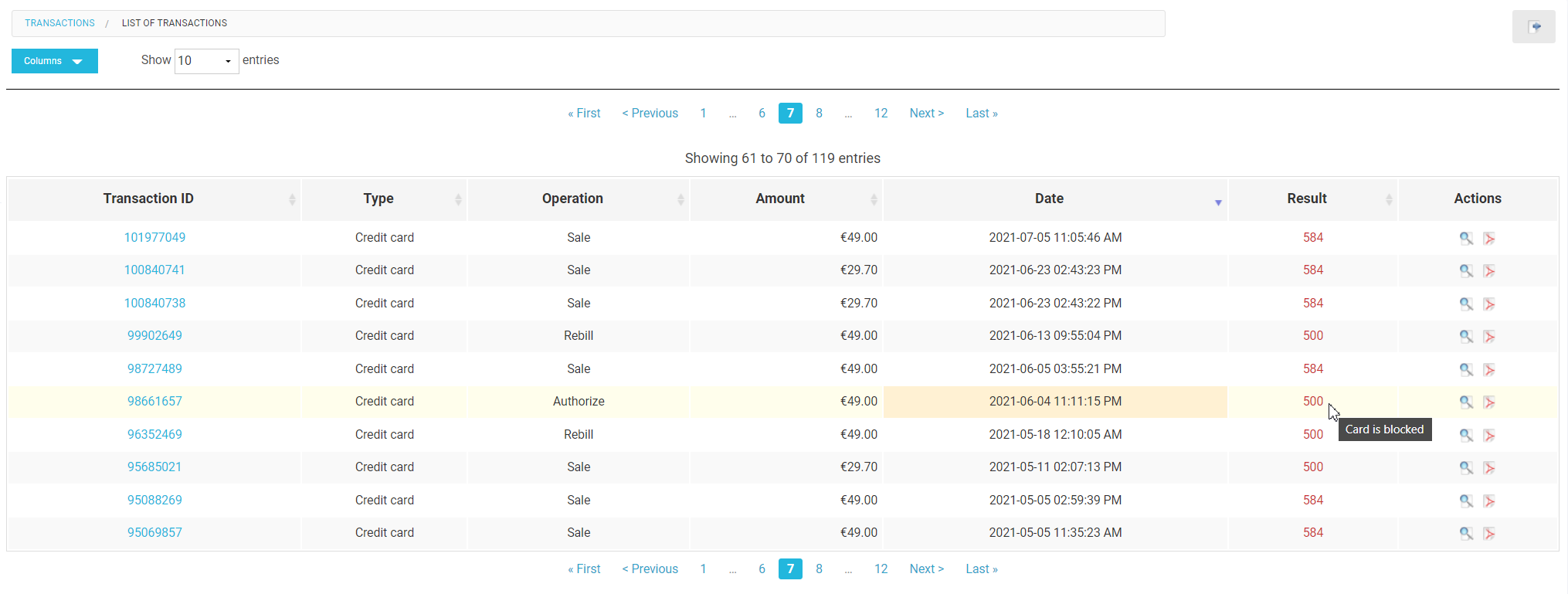View details magnifier for transaction 100840741

pyautogui.click(x=1465, y=271)
